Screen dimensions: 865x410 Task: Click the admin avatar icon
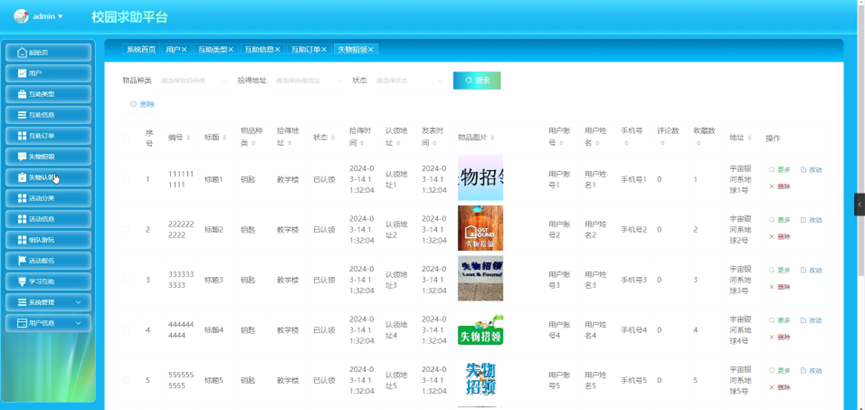(x=21, y=16)
